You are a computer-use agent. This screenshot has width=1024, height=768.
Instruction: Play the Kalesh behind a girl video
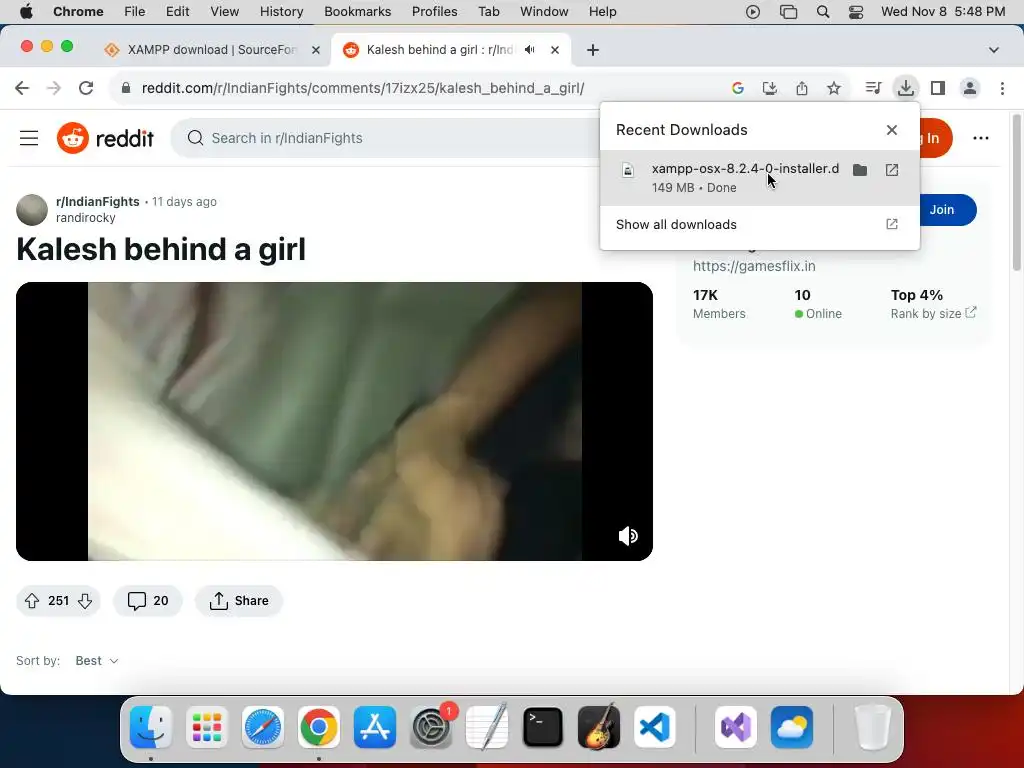334,421
